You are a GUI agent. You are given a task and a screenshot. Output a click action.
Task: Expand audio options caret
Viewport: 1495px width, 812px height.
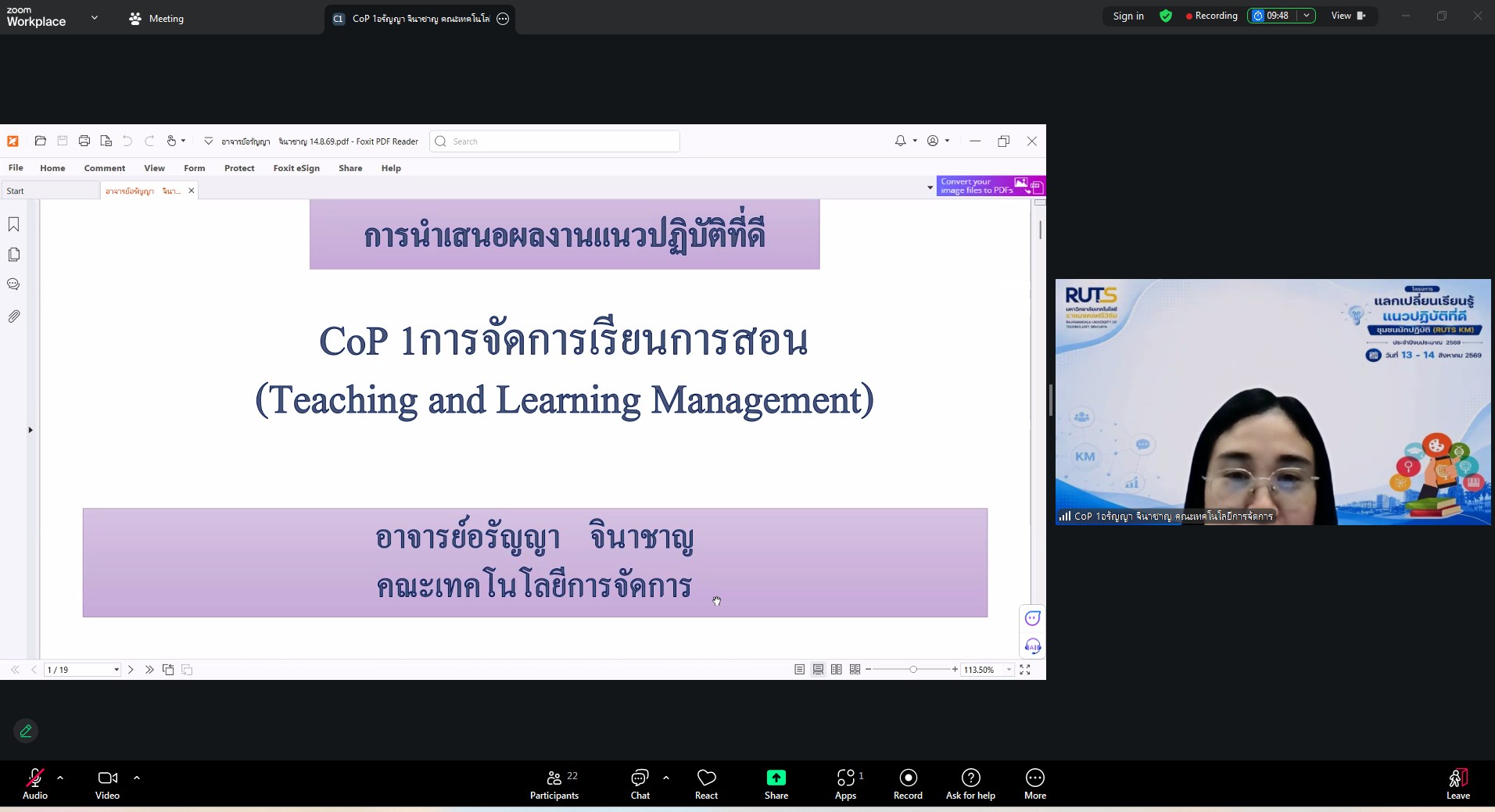pyautogui.click(x=60, y=778)
